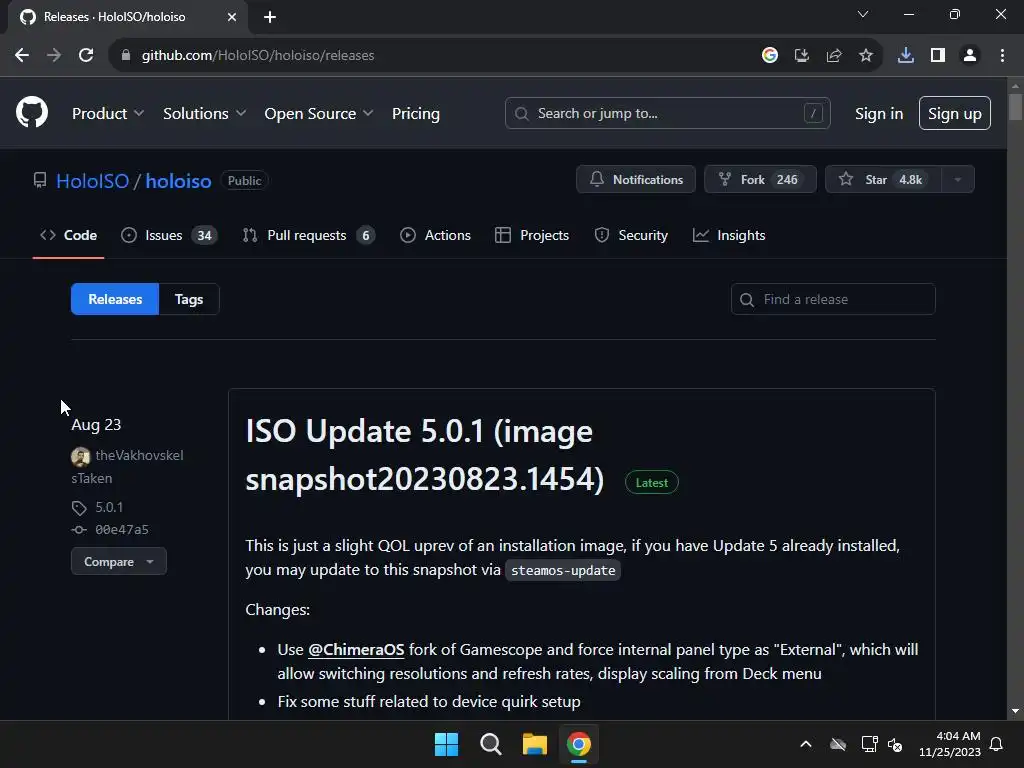Open the HoloISO organization link
The height and width of the screenshot is (768, 1024).
tap(93, 181)
